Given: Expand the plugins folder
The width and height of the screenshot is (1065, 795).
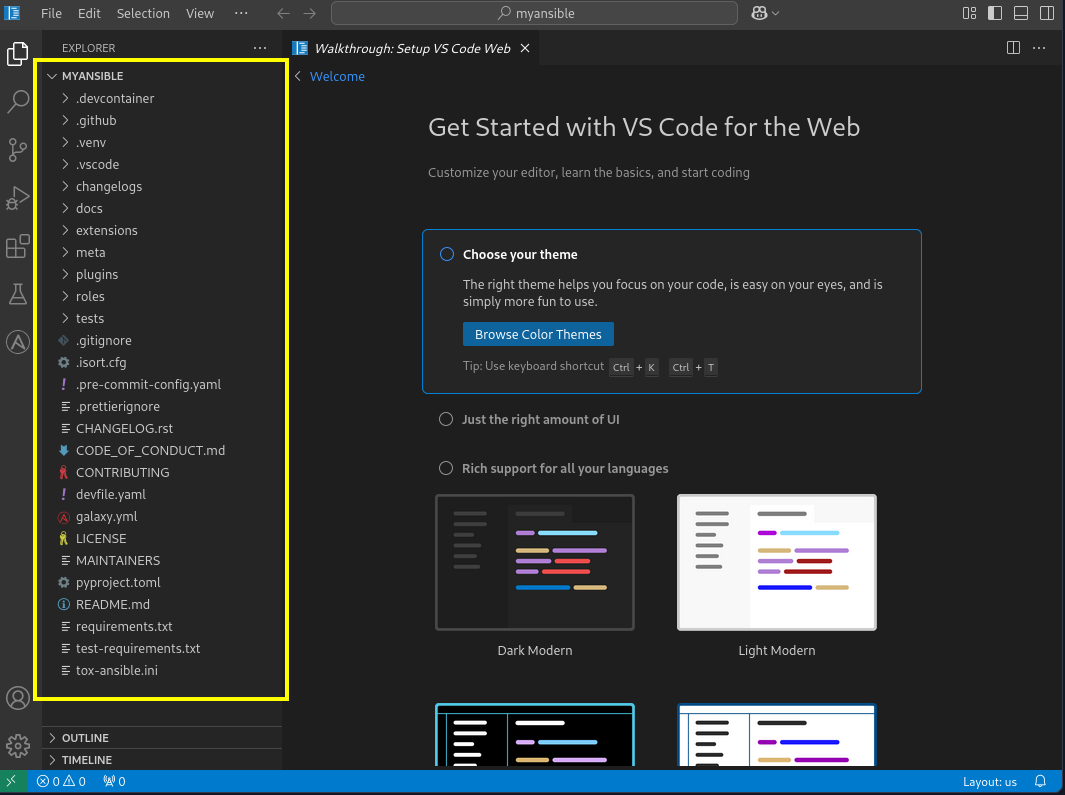Looking at the screenshot, I should point(163,274).
